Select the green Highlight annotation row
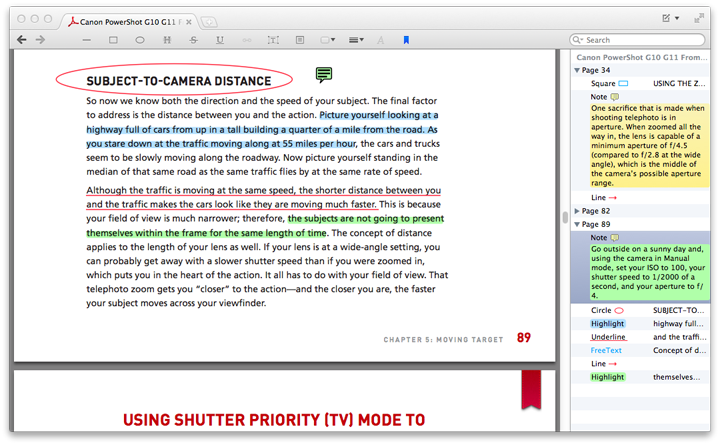720x445 pixels. point(641,377)
